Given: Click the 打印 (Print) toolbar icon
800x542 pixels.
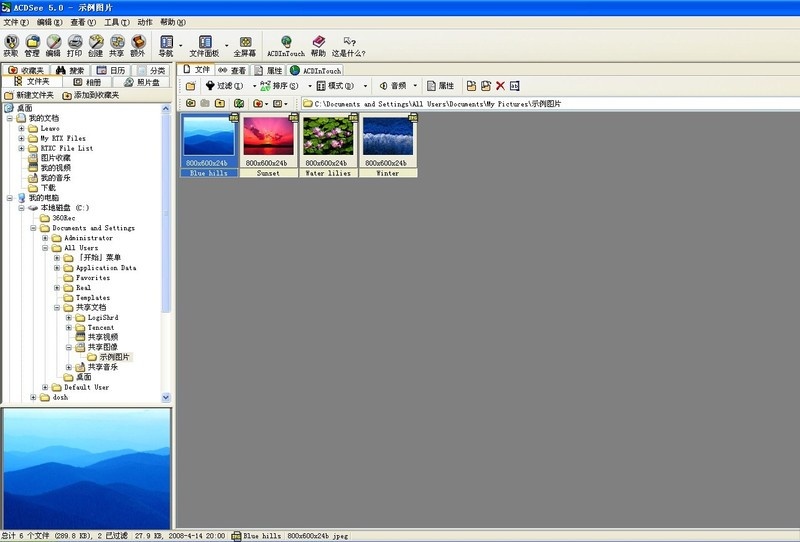Looking at the screenshot, I should 74,46.
